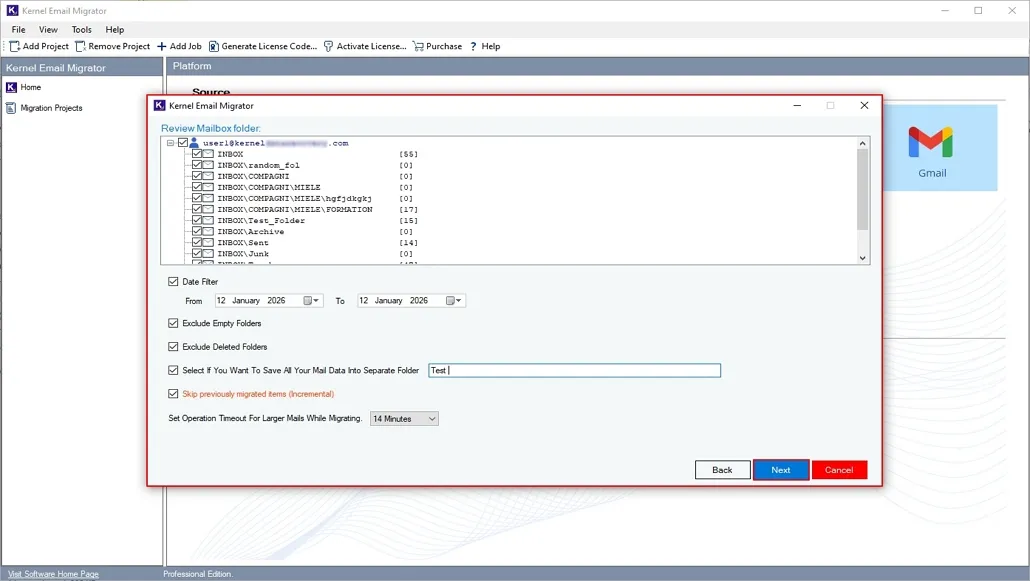
Task: Click the Activate License toolbar icon
Action: 329,46
